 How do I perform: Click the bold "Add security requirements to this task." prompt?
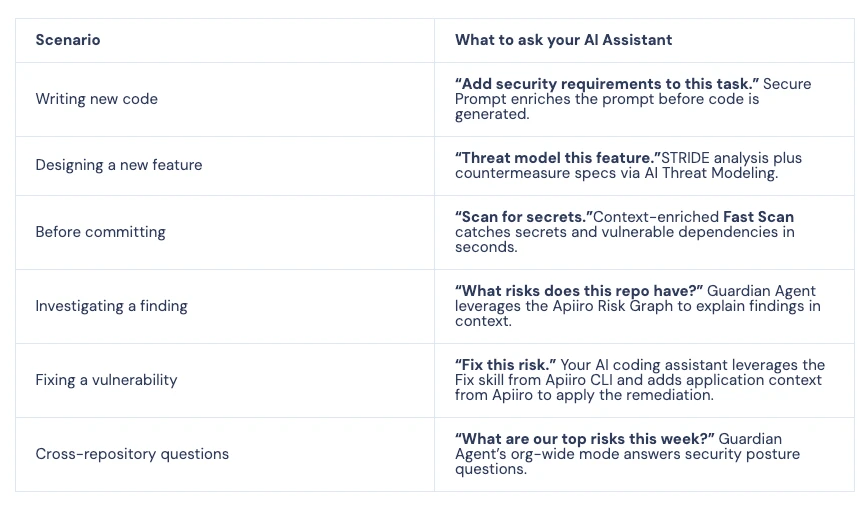pyautogui.click(x=606, y=84)
